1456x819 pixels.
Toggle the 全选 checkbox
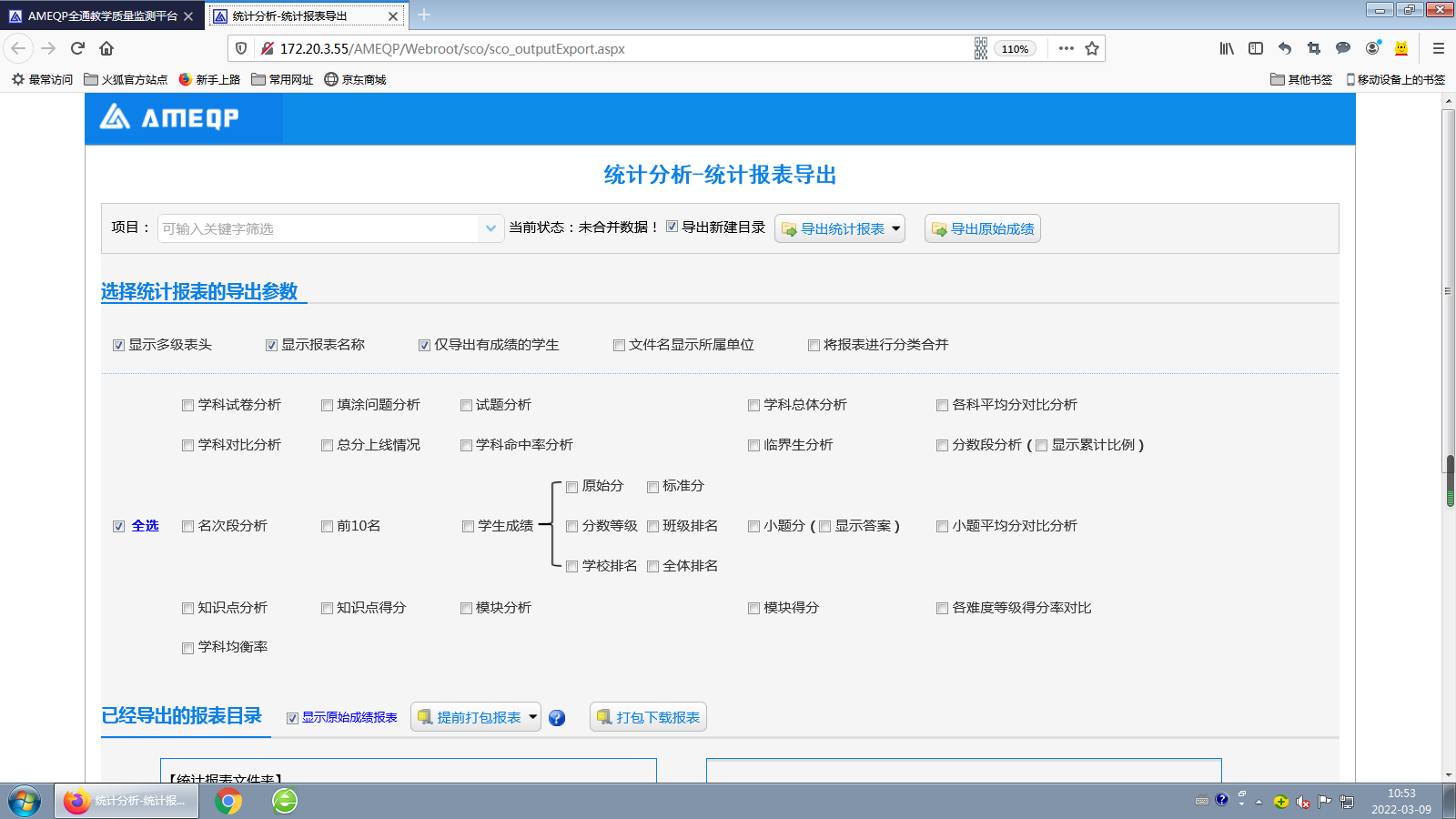[118, 526]
